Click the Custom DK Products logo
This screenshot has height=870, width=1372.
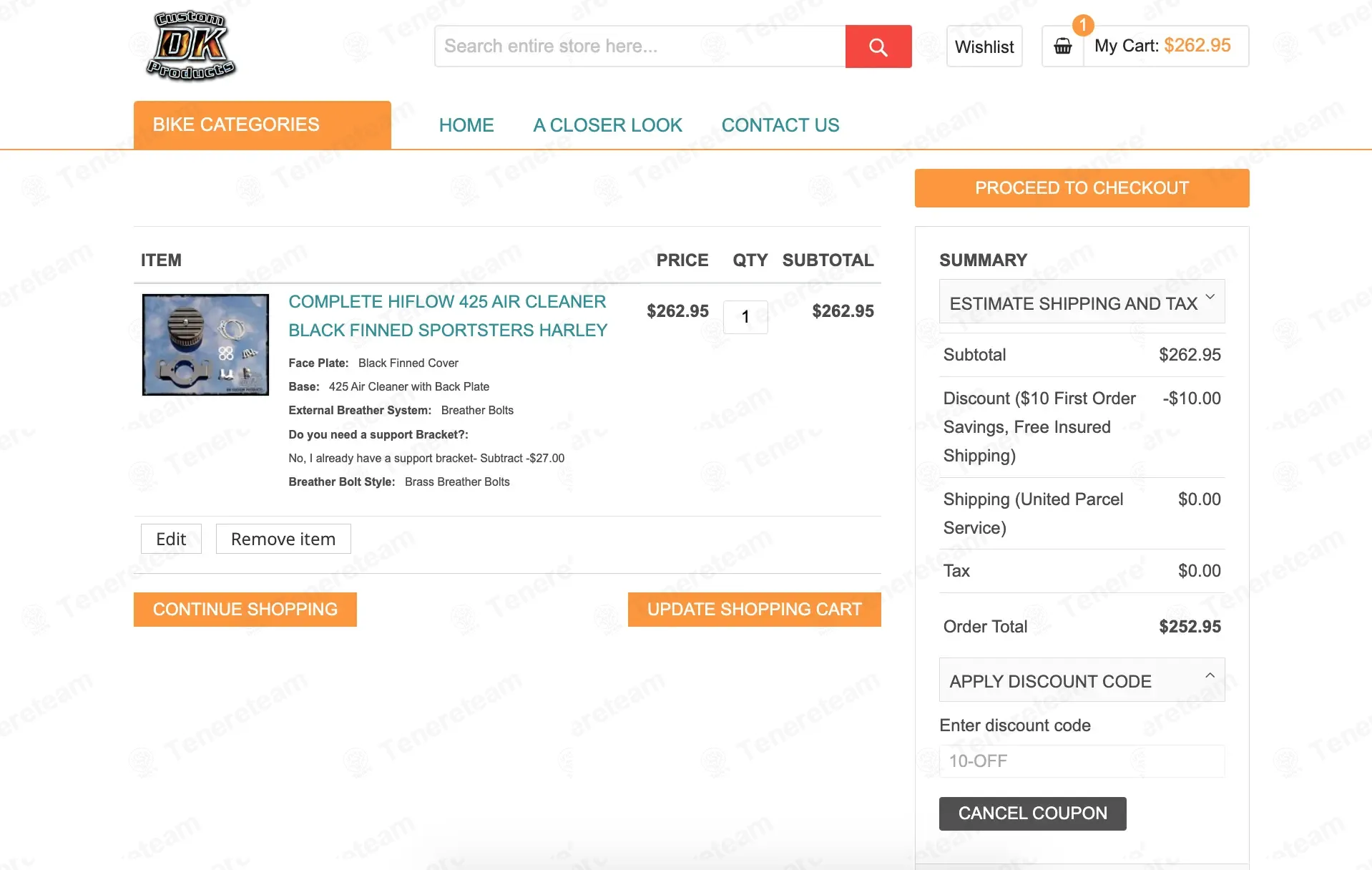click(191, 45)
